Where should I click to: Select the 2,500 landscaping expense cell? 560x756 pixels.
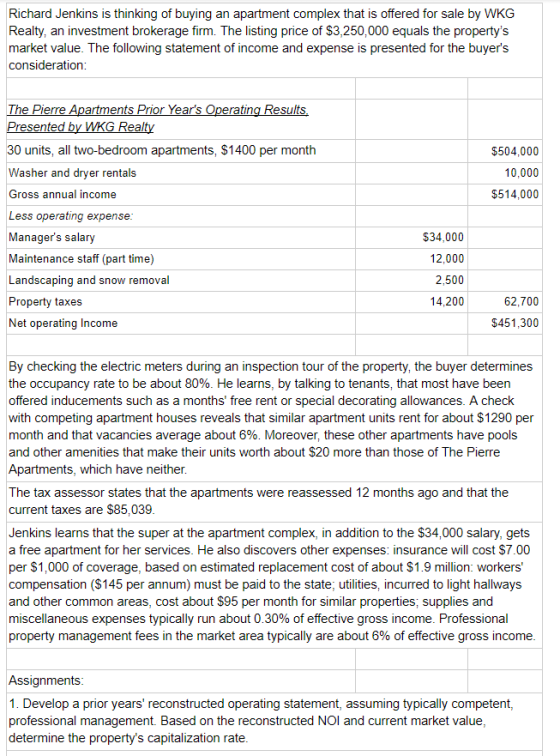[x=449, y=281]
